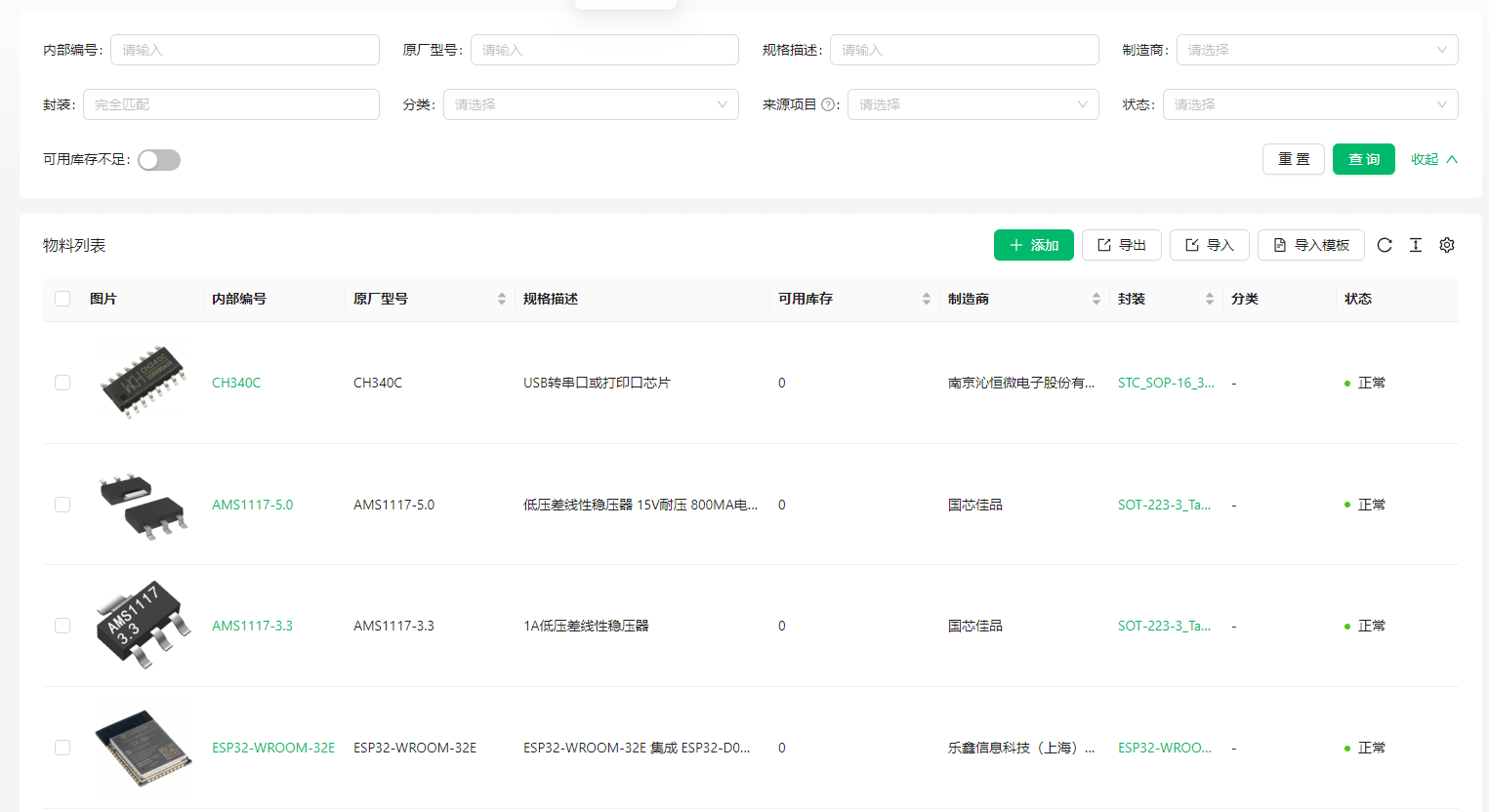Image resolution: width=1489 pixels, height=812 pixels.
Task: Open the 制造商 filter dropdown
Action: 1316,50
